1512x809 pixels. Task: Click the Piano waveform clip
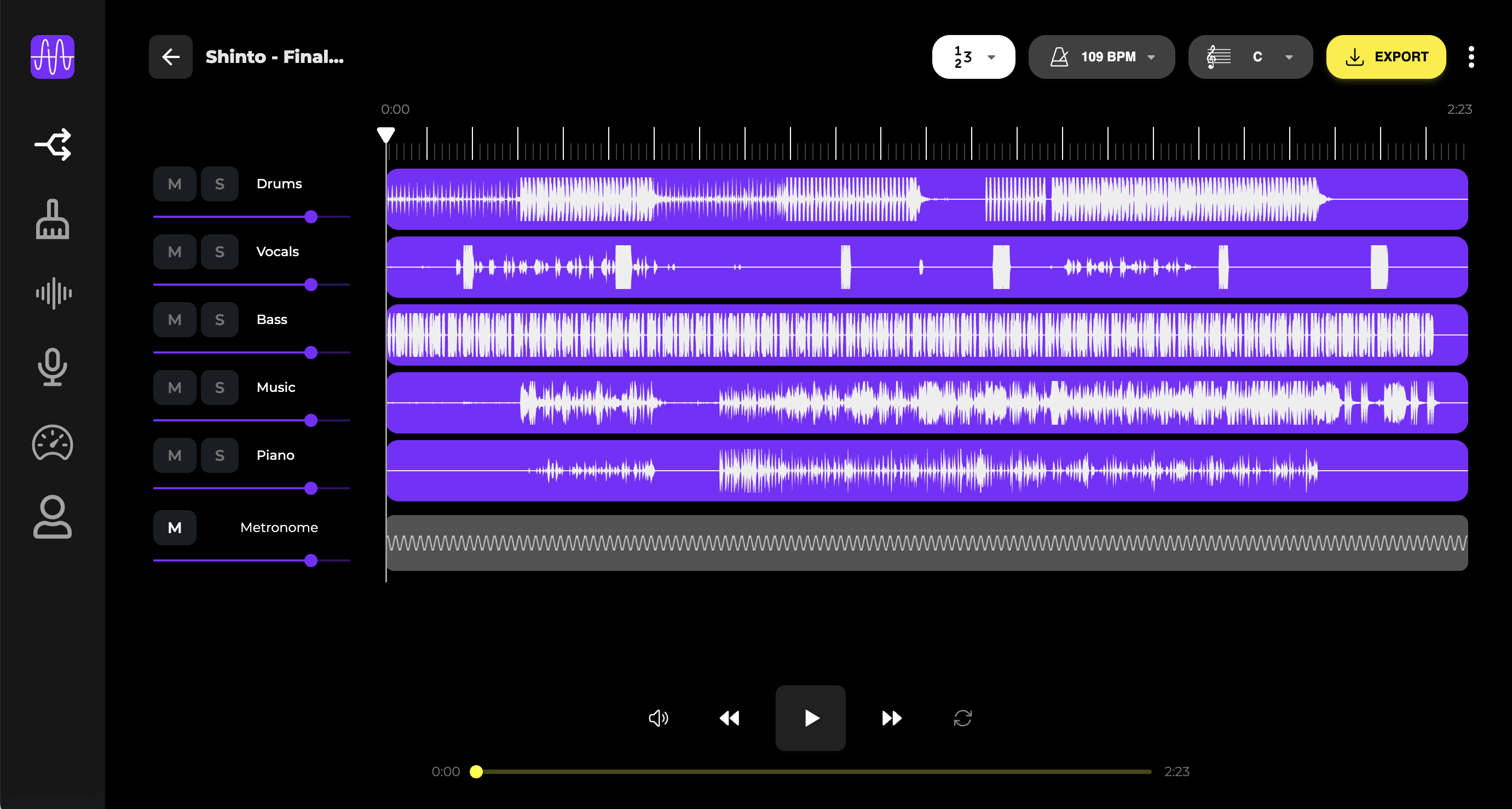coord(927,471)
